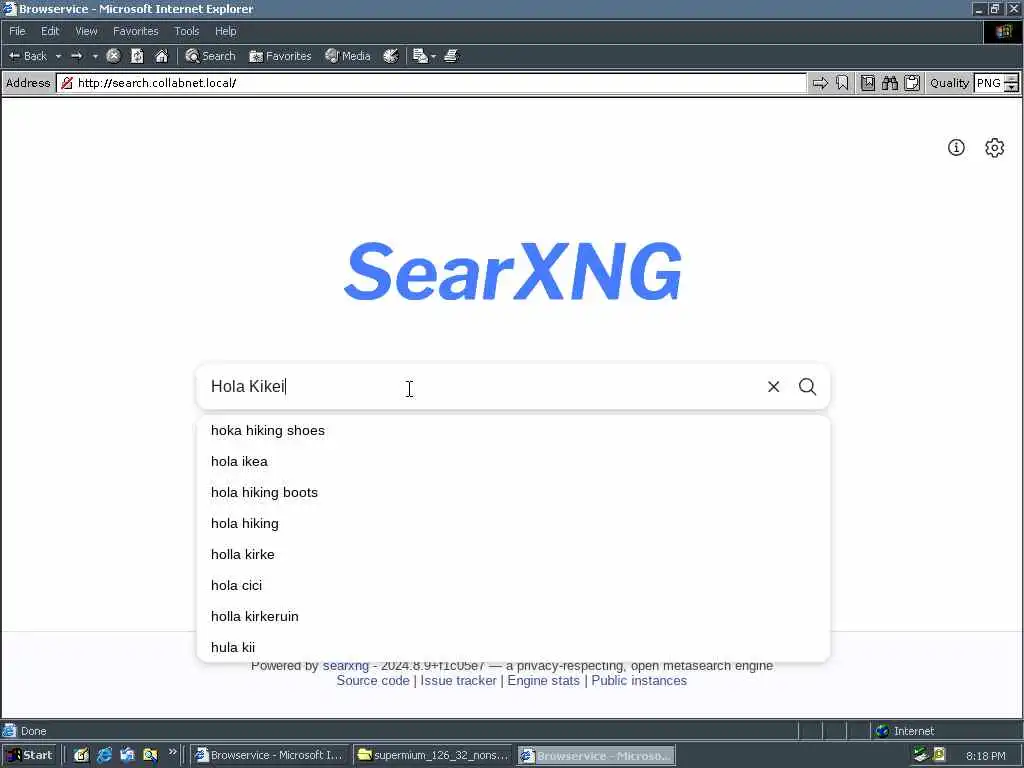Increase Quality with the up stepper
Viewport: 1024px width, 768px height.
click(x=1011, y=79)
